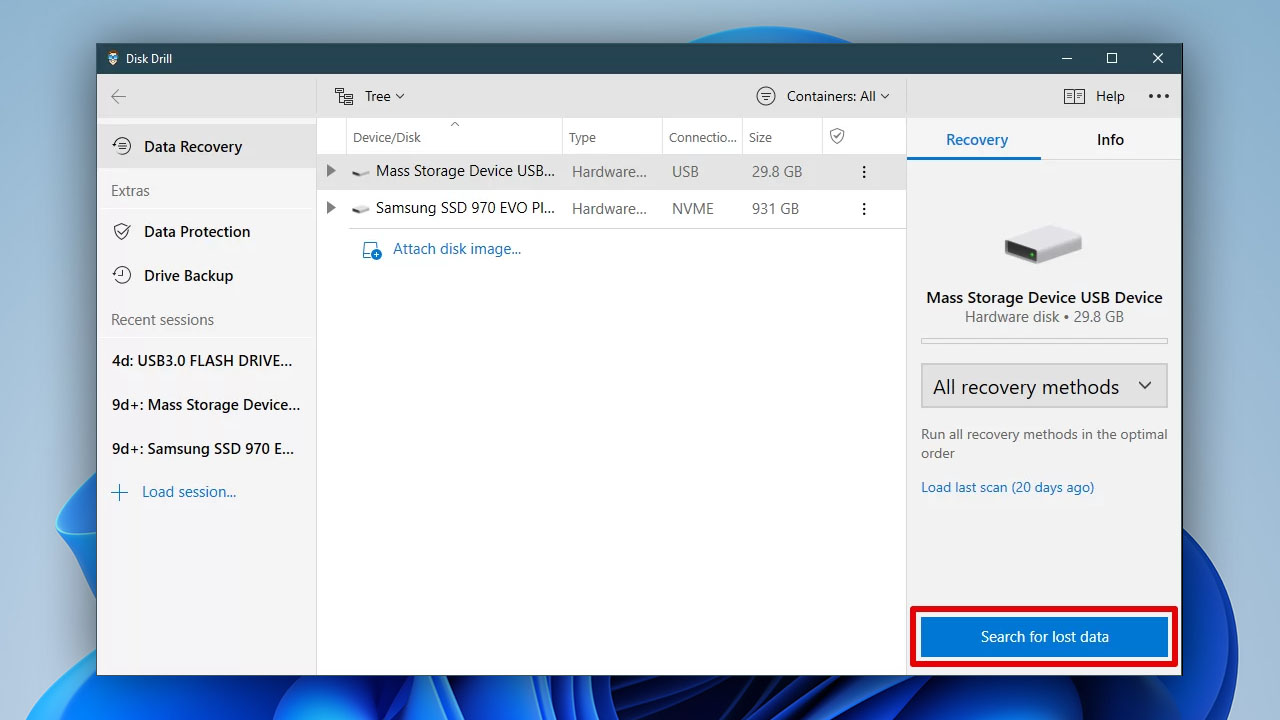Image resolution: width=1280 pixels, height=720 pixels.
Task: Click the large drive image in Recovery panel
Action: (x=1043, y=244)
